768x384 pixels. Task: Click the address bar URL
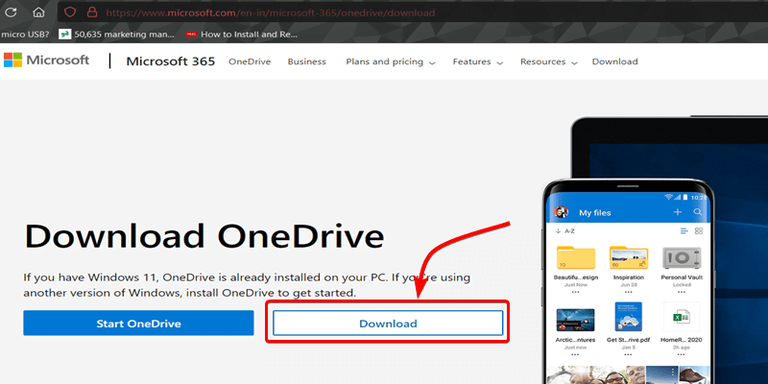(x=270, y=13)
